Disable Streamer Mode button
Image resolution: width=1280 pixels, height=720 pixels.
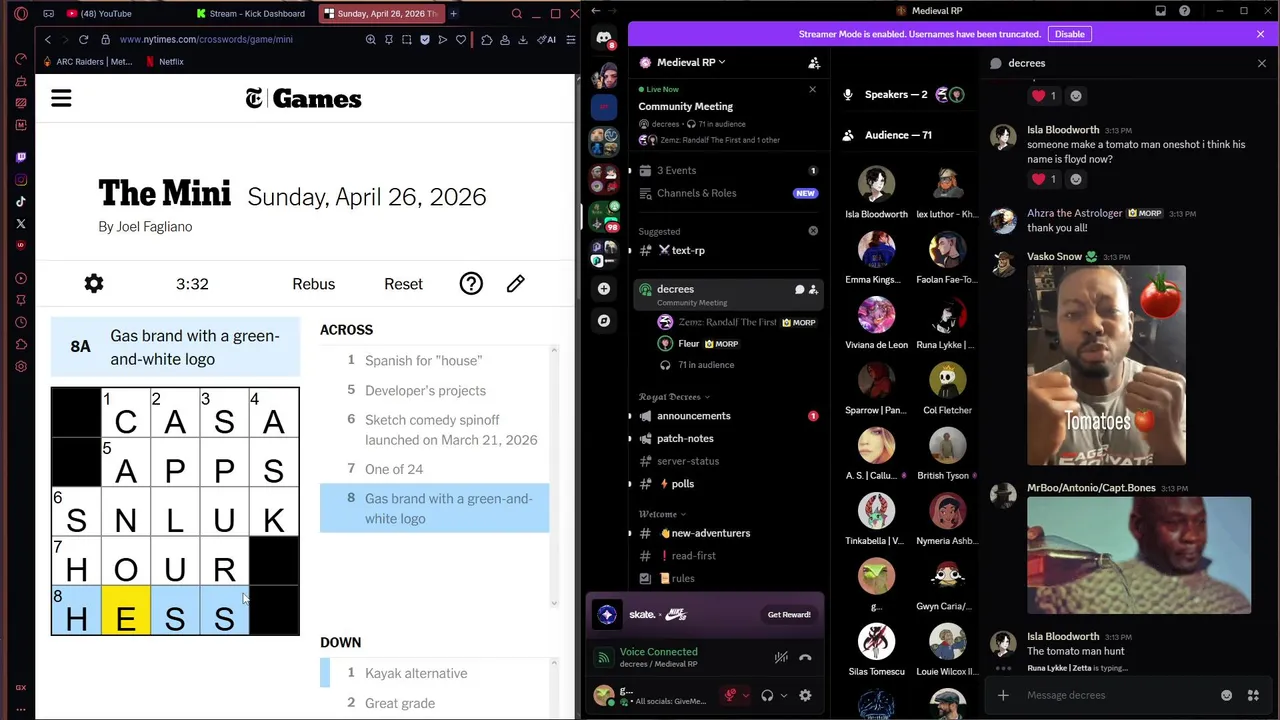(x=1069, y=34)
